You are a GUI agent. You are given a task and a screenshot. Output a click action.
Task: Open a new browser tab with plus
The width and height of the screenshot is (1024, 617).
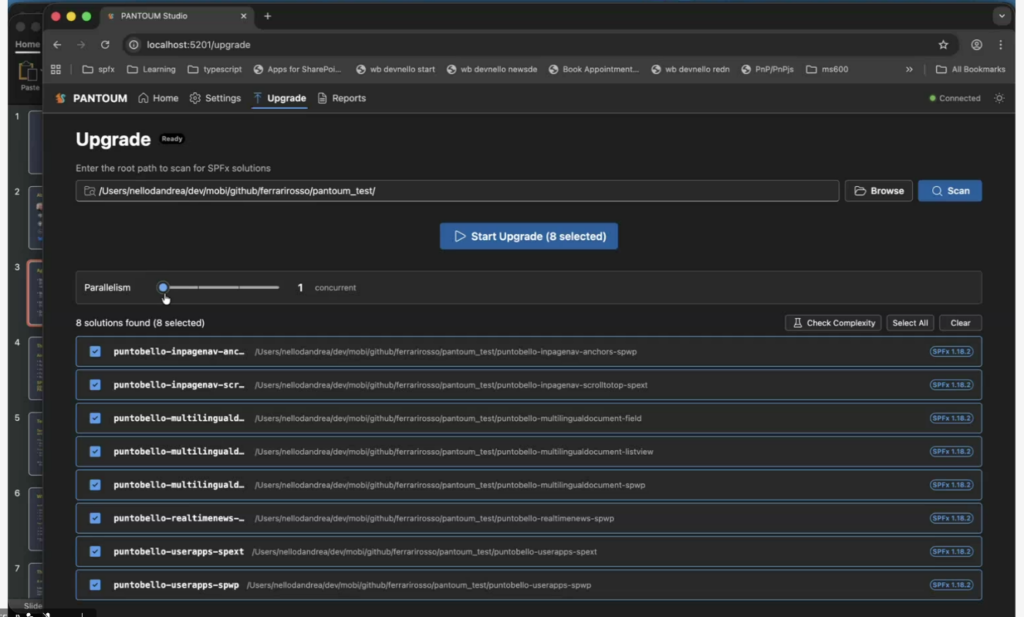(x=267, y=16)
